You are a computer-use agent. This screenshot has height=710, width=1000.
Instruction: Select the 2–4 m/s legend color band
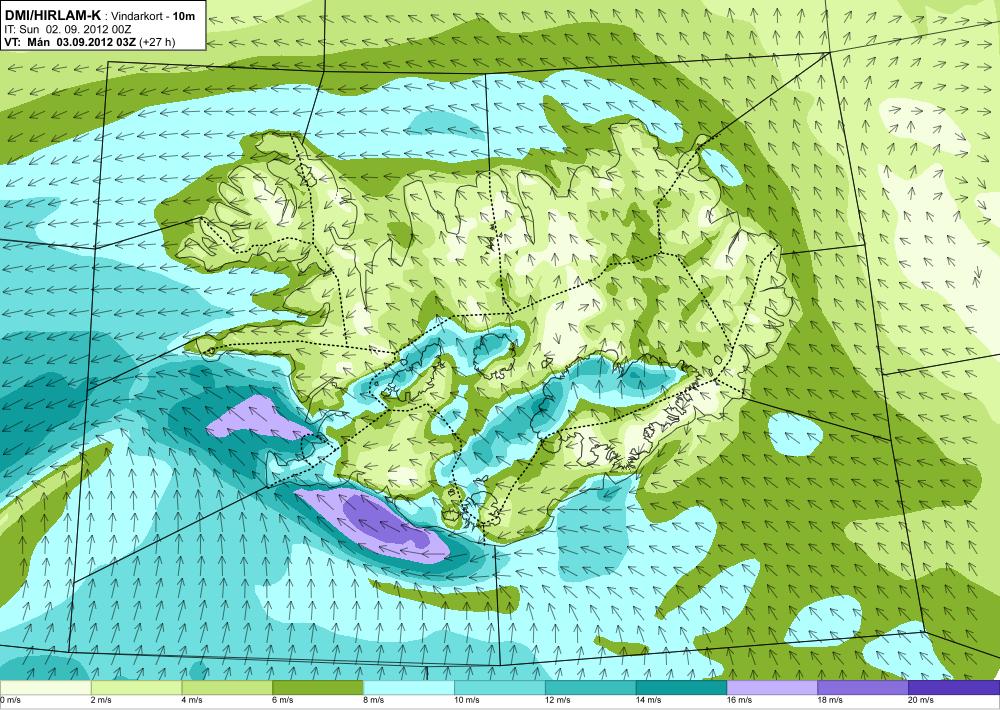click(136, 688)
